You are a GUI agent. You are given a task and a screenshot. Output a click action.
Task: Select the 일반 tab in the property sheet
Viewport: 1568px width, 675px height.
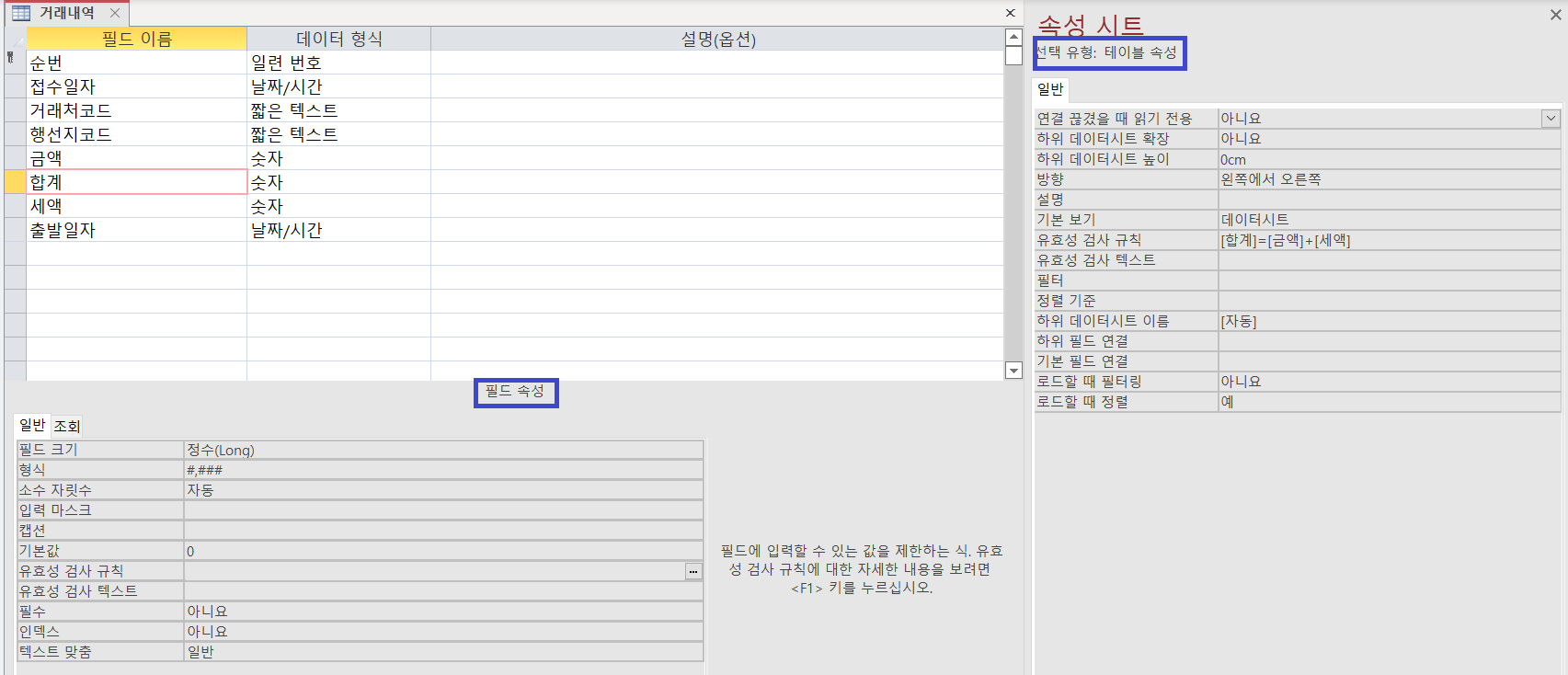pyautogui.click(x=1050, y=89)
